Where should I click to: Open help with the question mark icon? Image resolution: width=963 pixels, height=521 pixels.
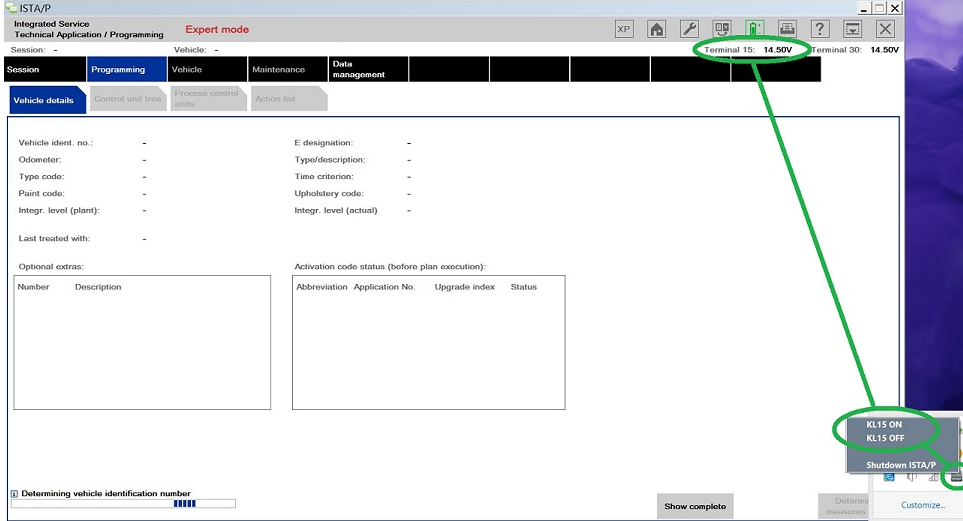tap(820, 29)
